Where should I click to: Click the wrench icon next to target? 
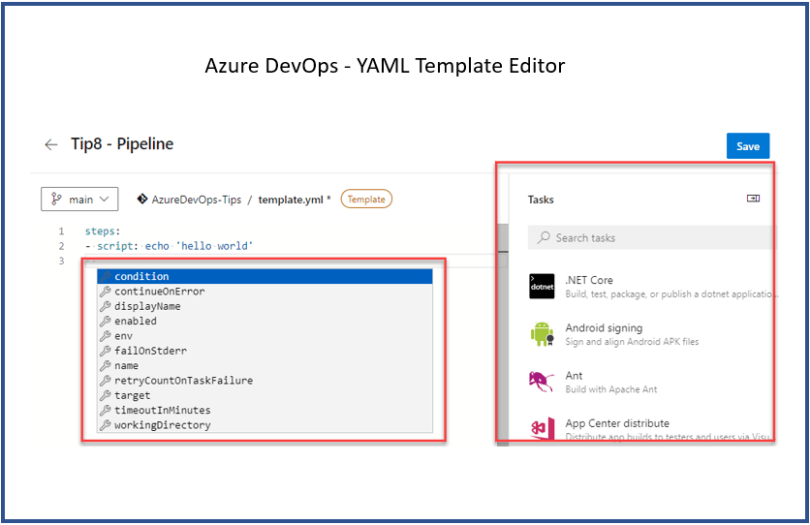point(105,395)
